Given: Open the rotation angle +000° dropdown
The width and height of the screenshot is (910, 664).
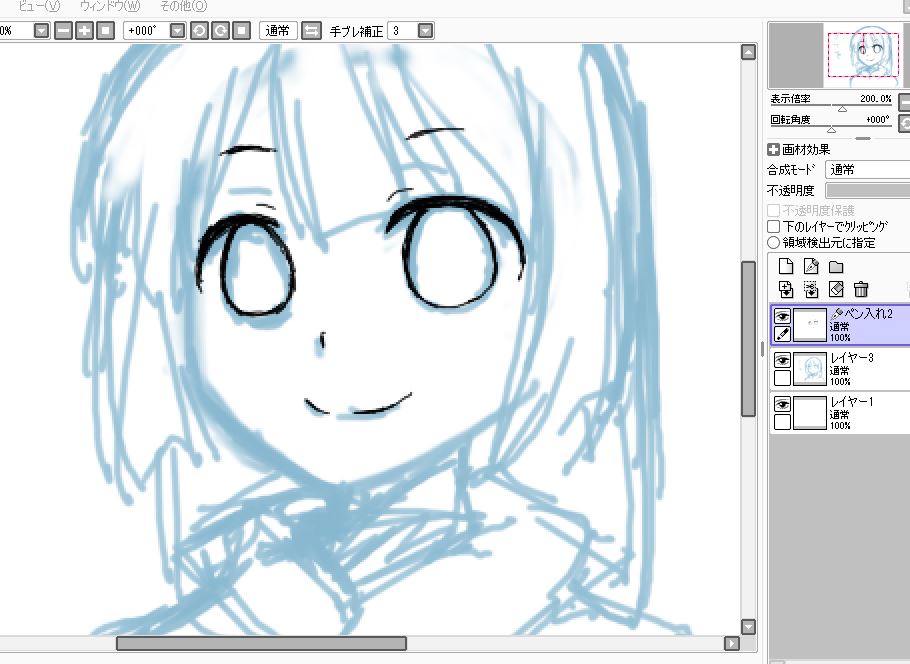Looking at the screenshot, I should [x=178, y=31].
